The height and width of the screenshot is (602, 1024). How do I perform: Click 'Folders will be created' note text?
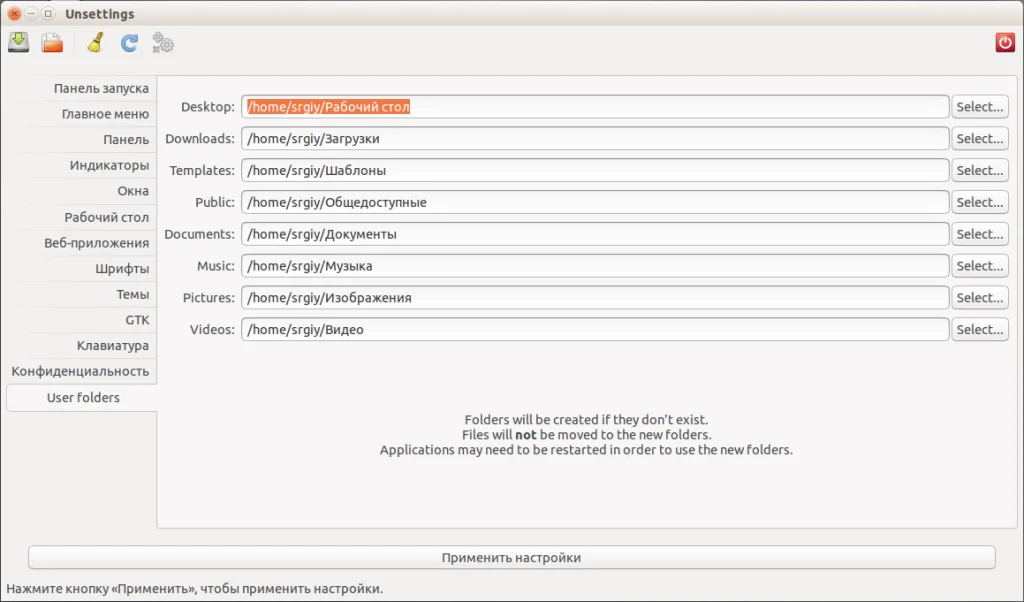pos(586,419)
